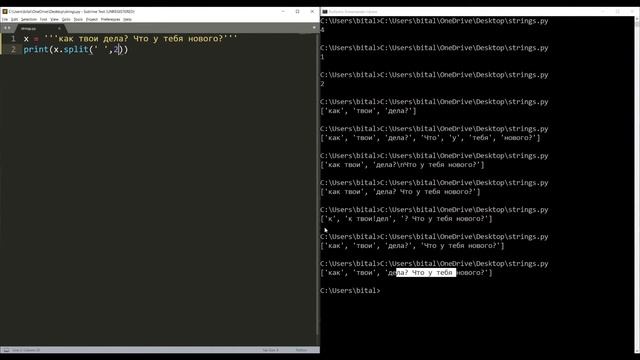Viewport: 640px width, 360px height.
Task: Open the Goto menu in Sublime Text
Action: 66,19
